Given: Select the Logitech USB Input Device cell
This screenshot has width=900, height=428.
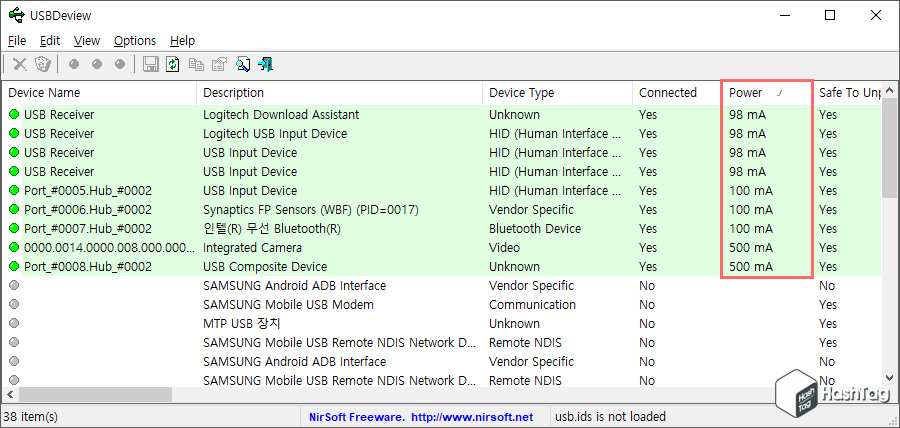Looking at the screenshot, I should [275, 133].
